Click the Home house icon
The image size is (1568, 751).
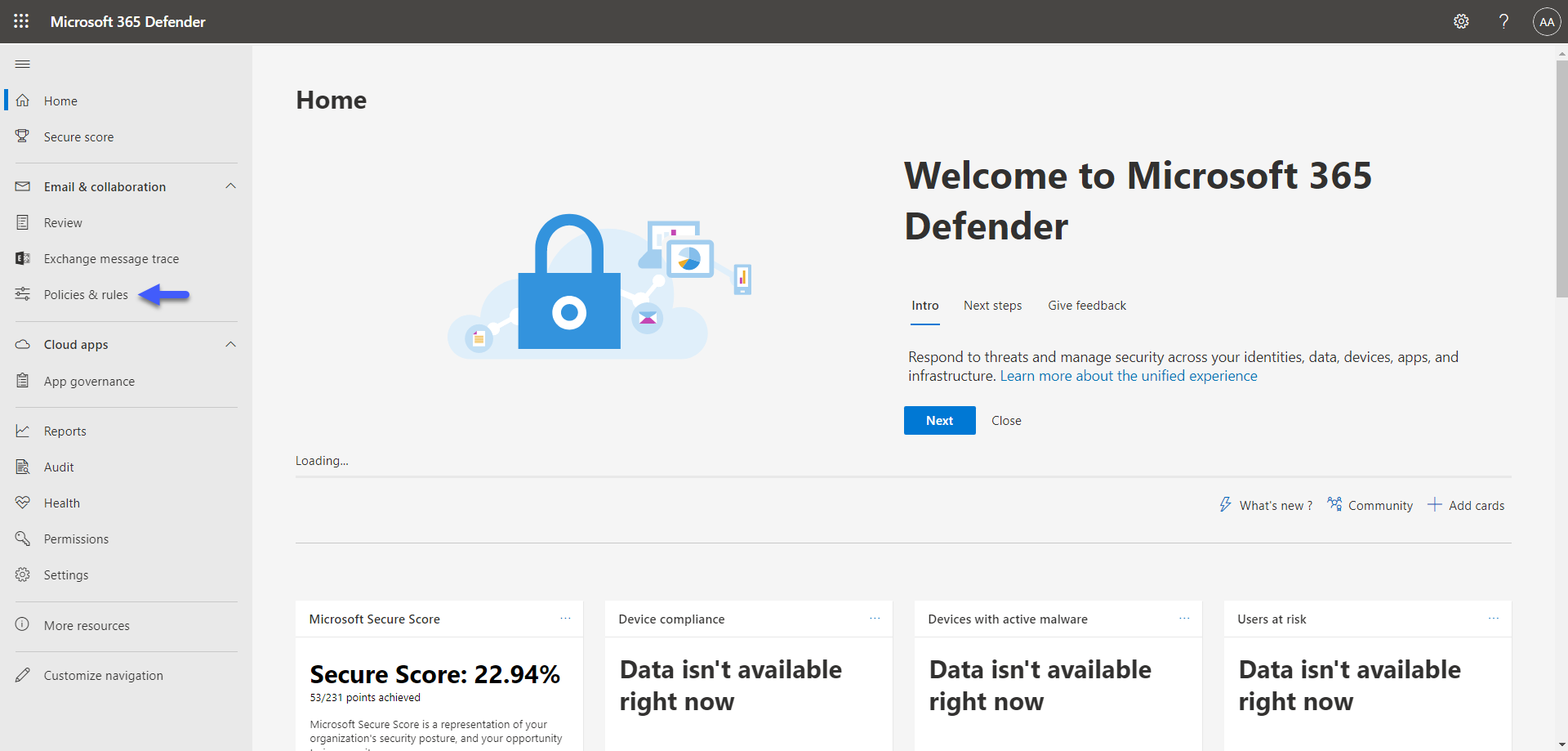[x=23, y=101]
